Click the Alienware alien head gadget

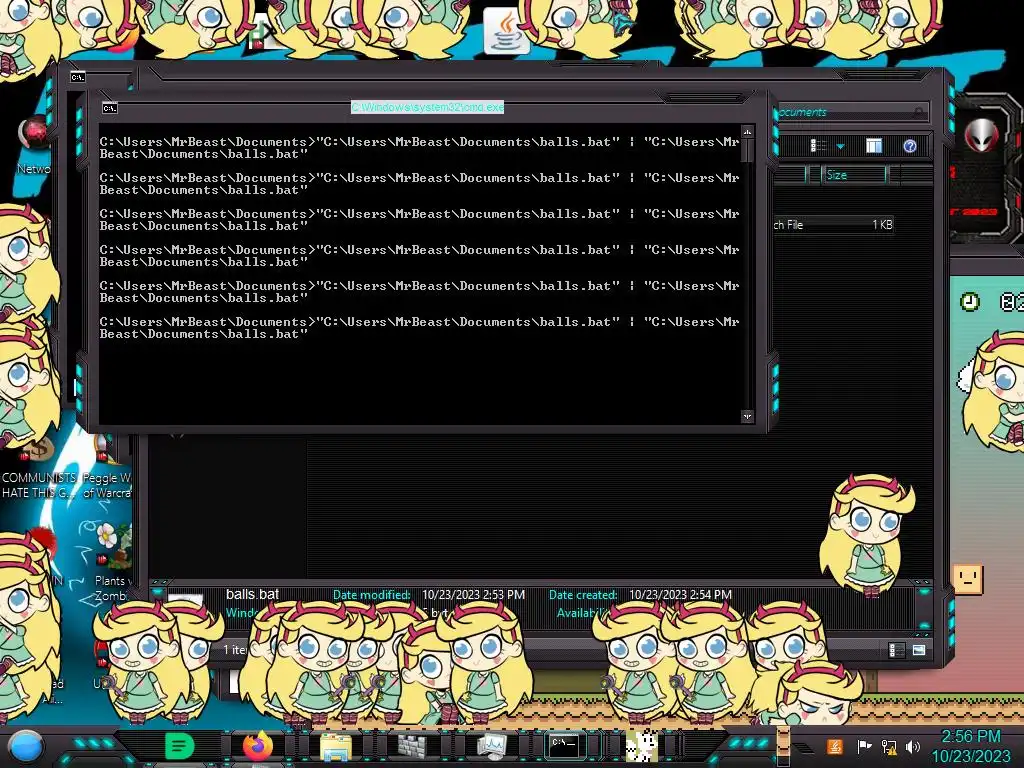[982, 136]
